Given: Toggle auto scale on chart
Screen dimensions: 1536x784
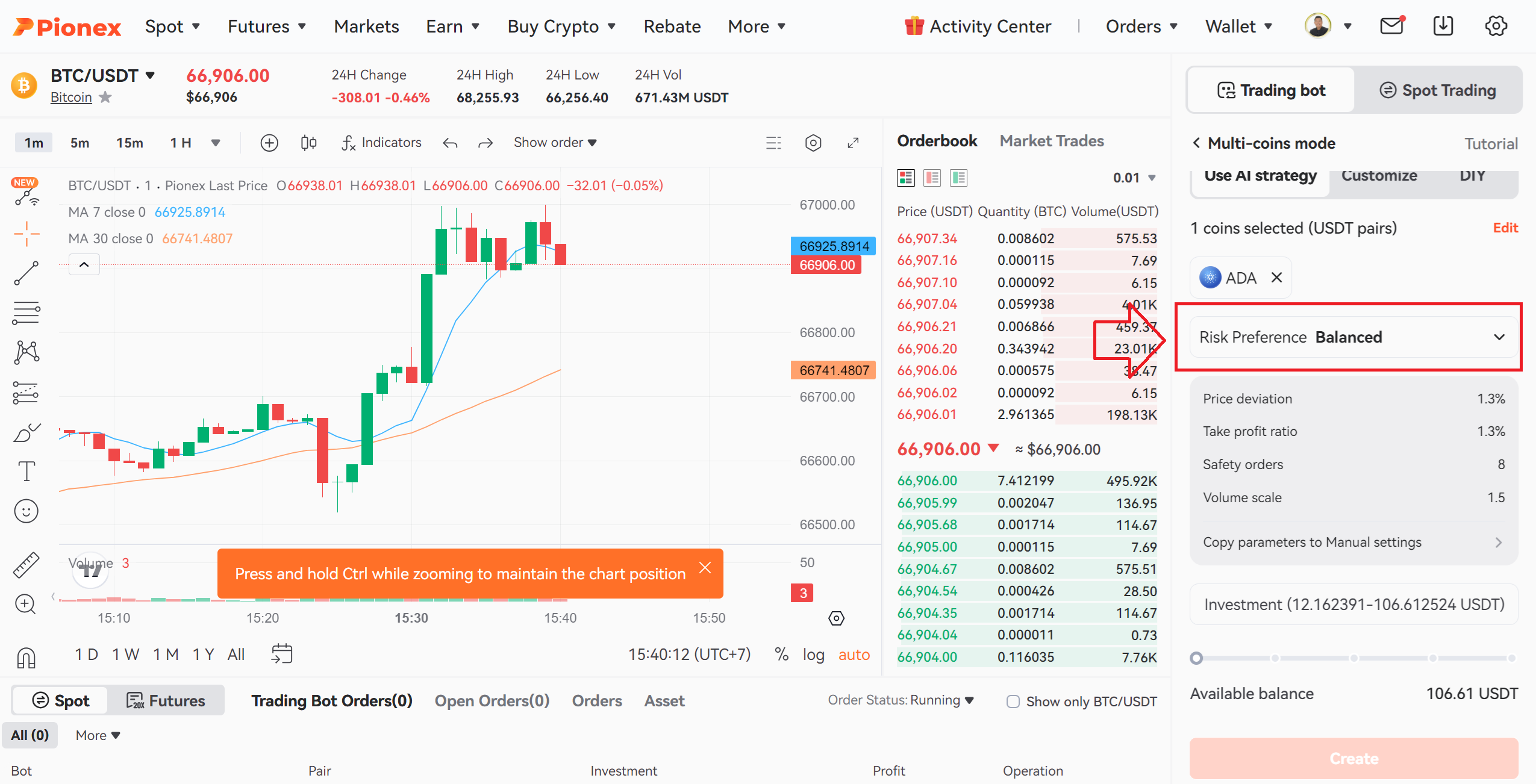Looking at the screenshot, I should pos(854,655).
